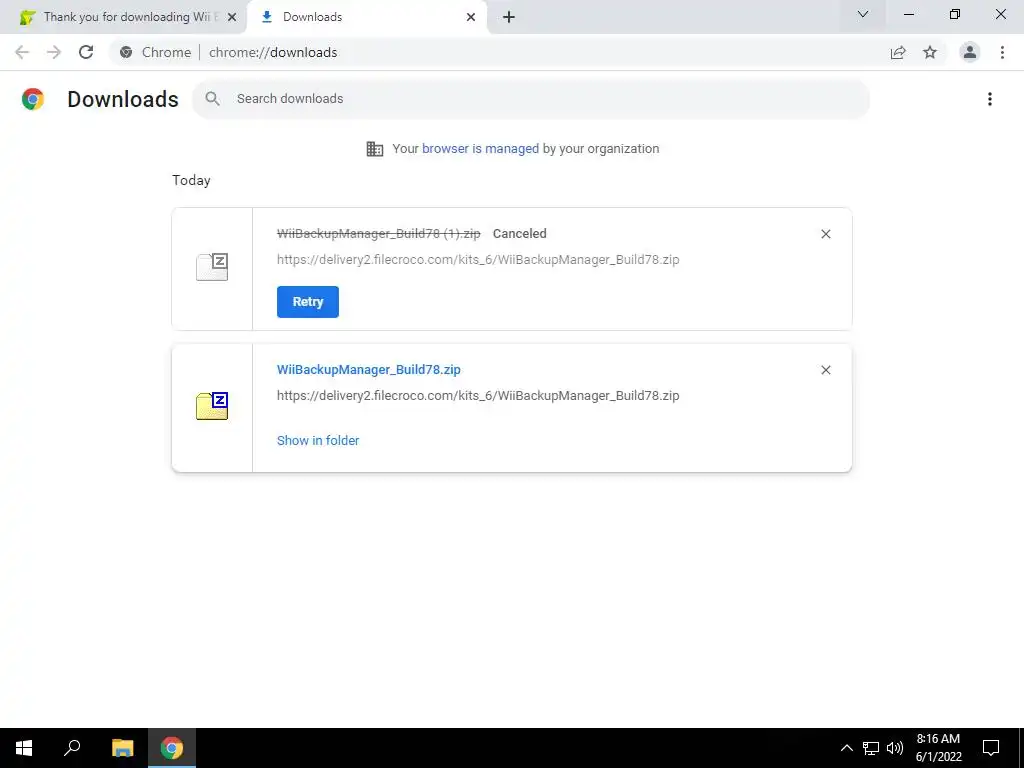Open the Windows Start menu
1024x768 pixels.
click(x=24, y=748)
